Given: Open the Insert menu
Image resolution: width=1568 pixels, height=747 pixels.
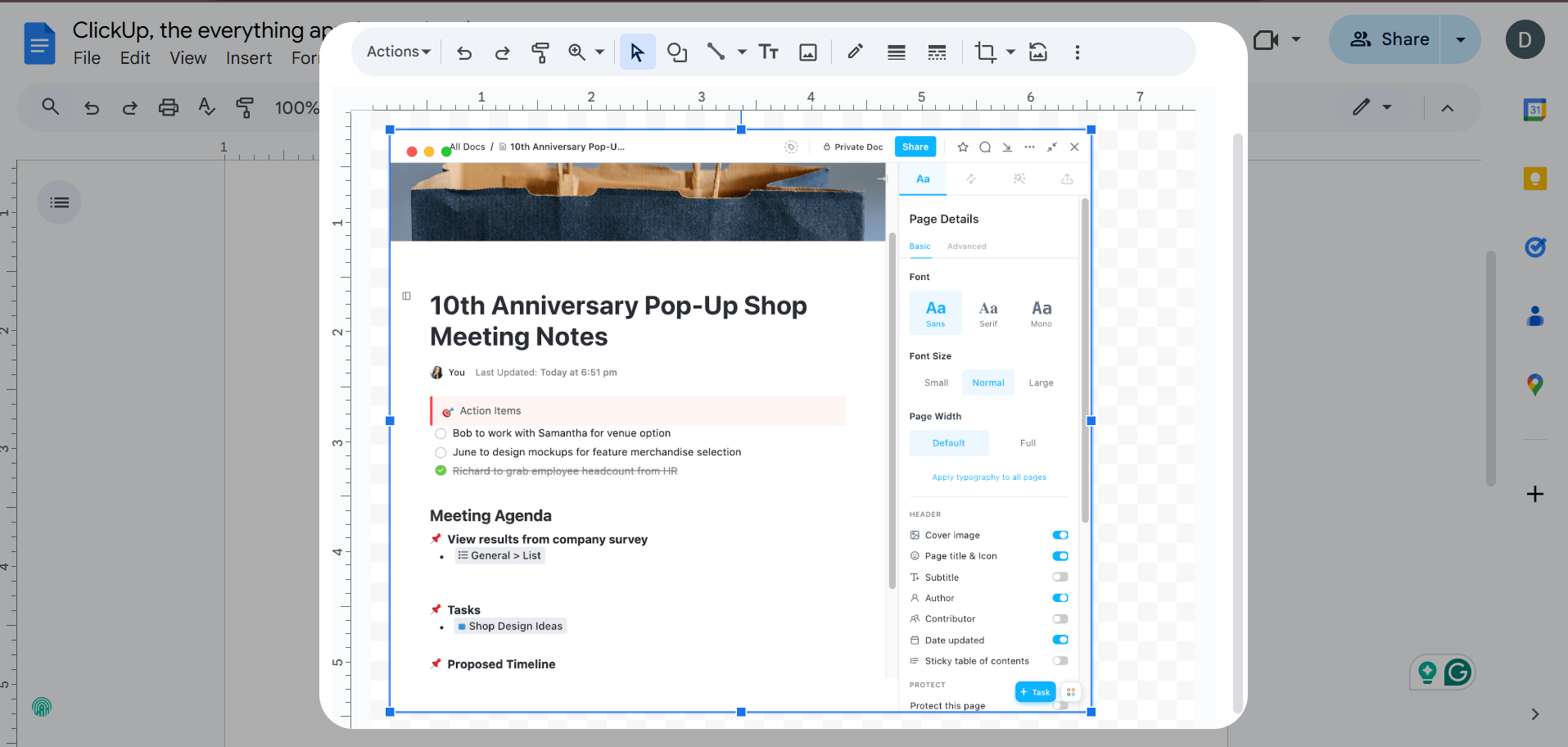Looking at the screenshot, I should pyautogui.click(x=248, y=57).
